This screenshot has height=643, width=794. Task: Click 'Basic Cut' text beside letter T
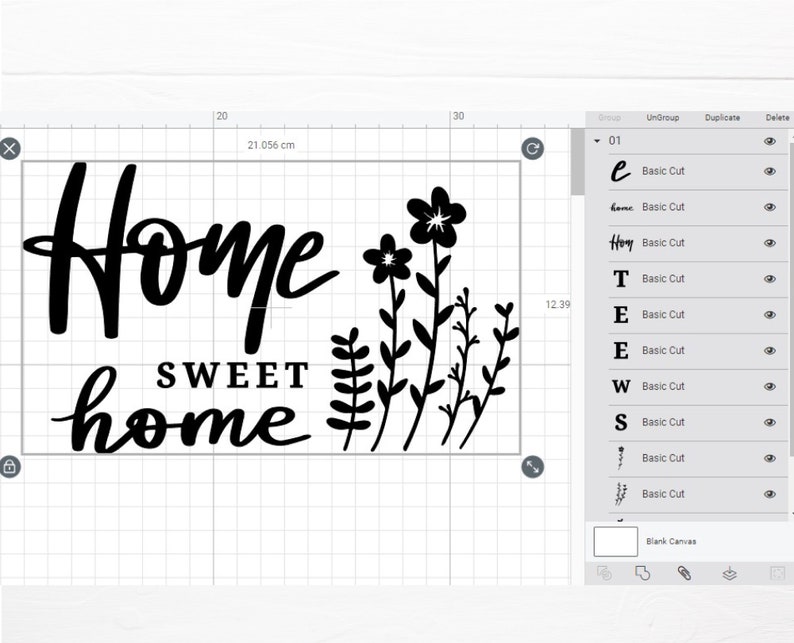pos(663,279)
